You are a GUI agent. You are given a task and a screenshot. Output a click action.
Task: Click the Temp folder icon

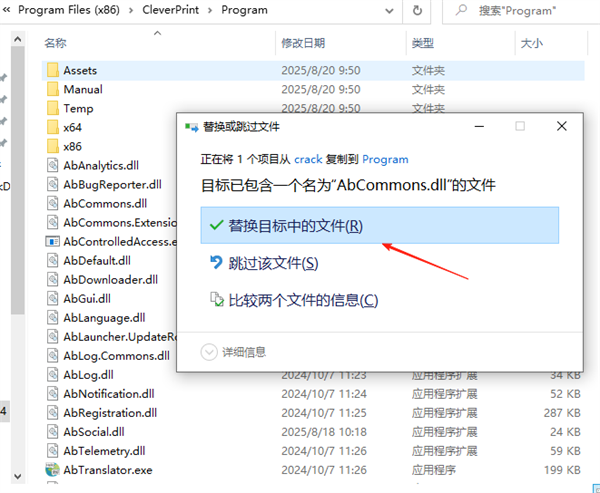click(x=52, y=108)
